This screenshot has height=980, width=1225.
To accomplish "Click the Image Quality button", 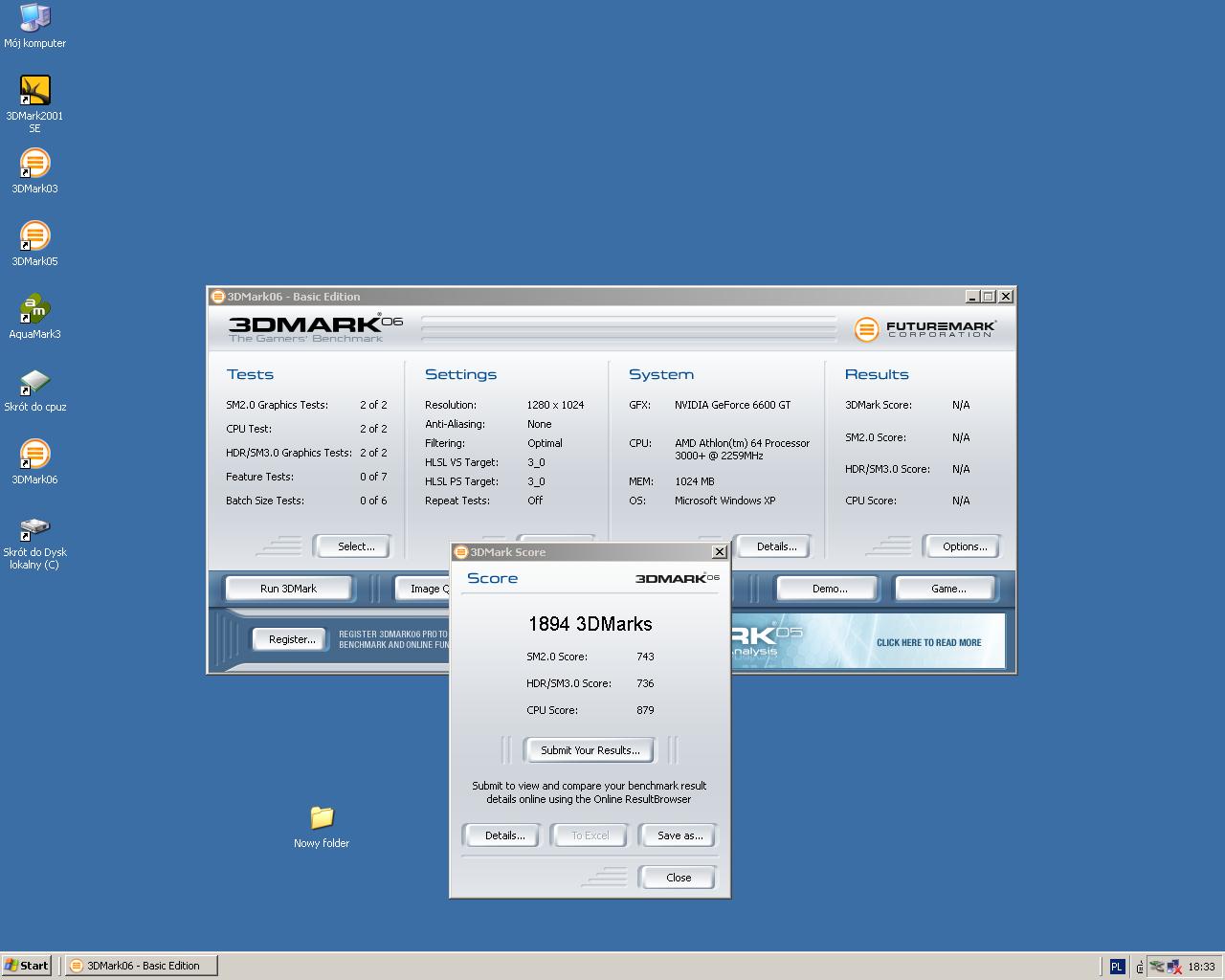I will pos(423,589).
